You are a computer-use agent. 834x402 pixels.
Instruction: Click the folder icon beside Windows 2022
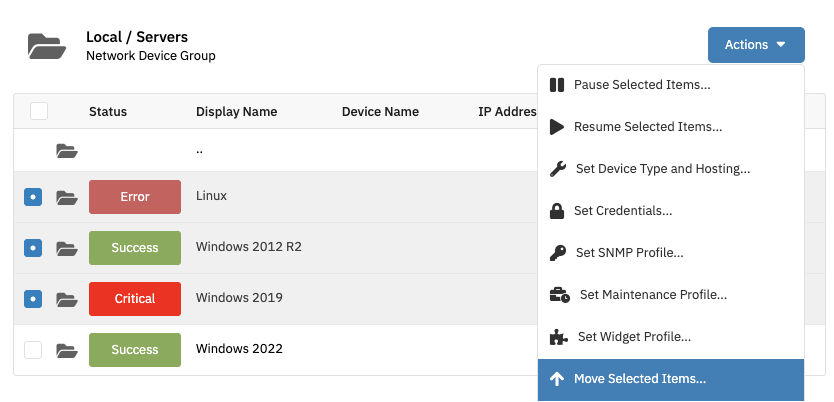point(67,350)
